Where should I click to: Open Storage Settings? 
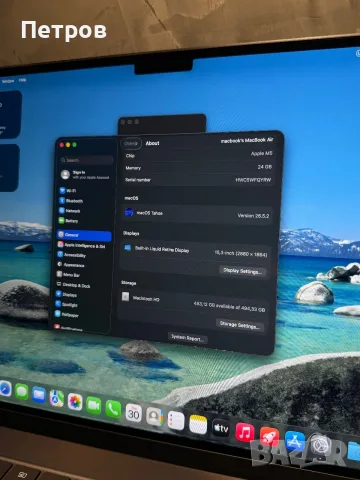click(240, 325)
